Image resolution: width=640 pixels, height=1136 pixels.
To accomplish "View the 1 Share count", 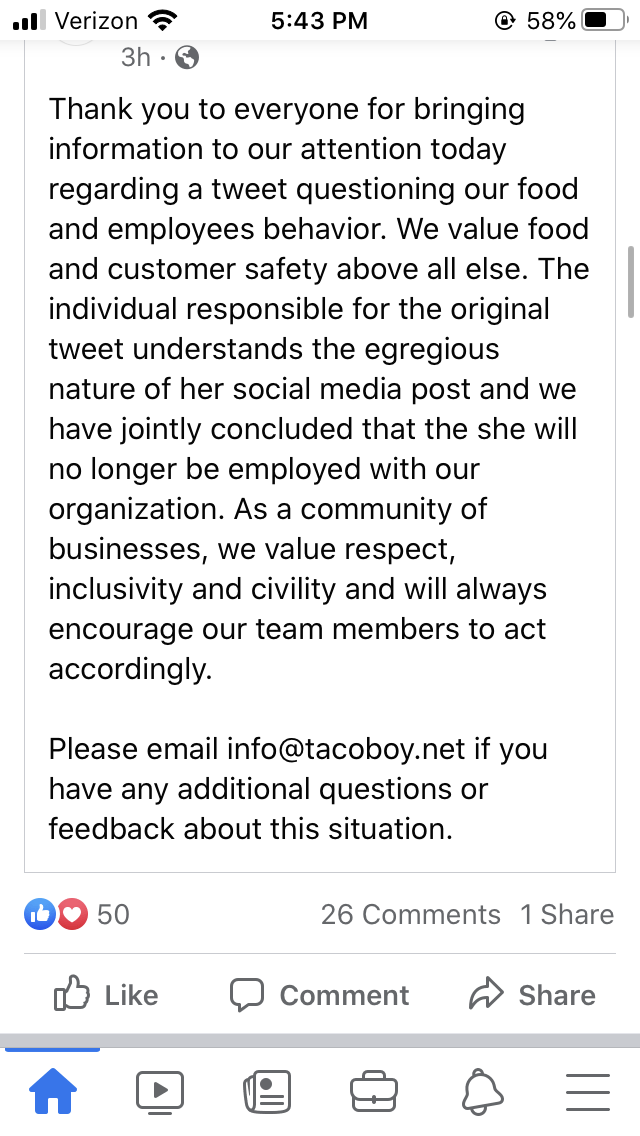I will (x=567, y=914).
